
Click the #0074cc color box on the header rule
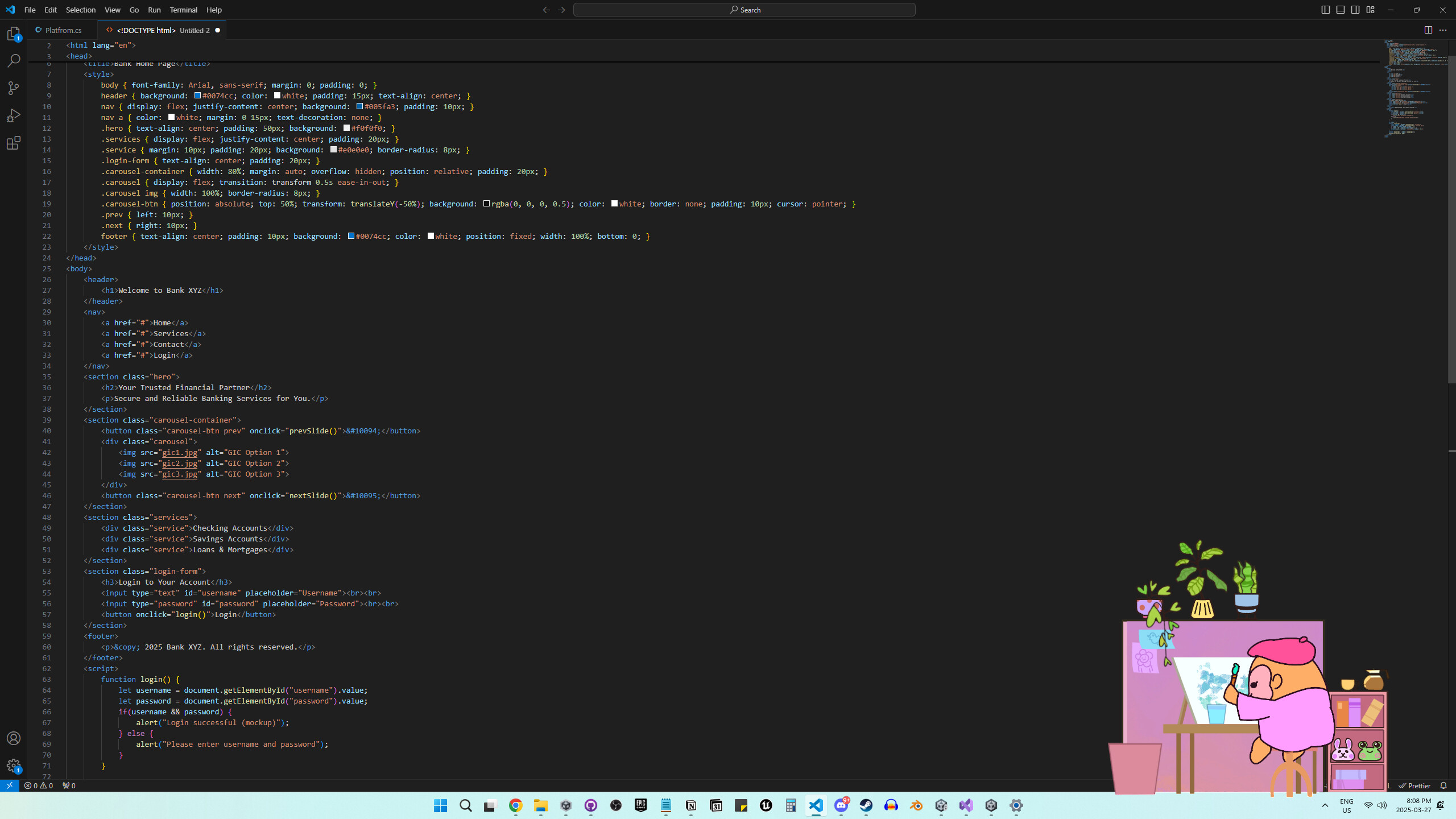coord(196,96)
